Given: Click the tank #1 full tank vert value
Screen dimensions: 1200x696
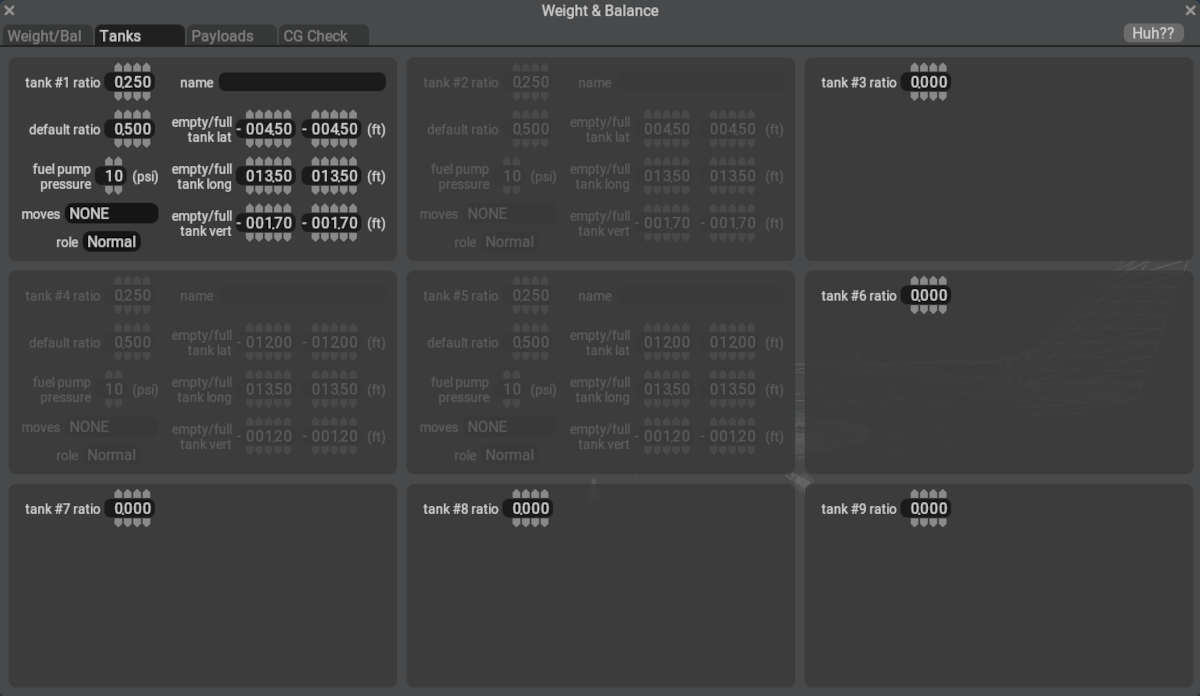Looking at the screenshot, I should (334, 223).
